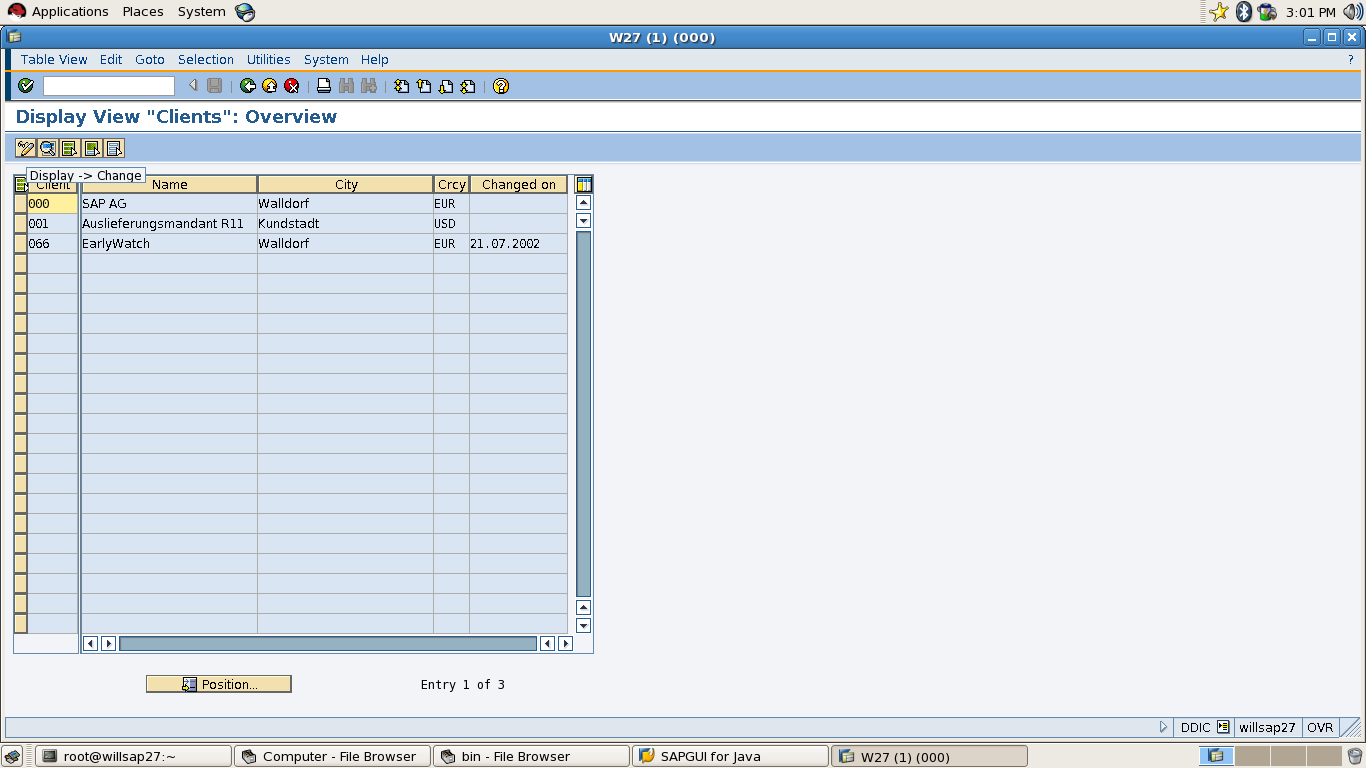Open the Applications menu
This screenshot has height=768, width=1366.
[60, 11]
